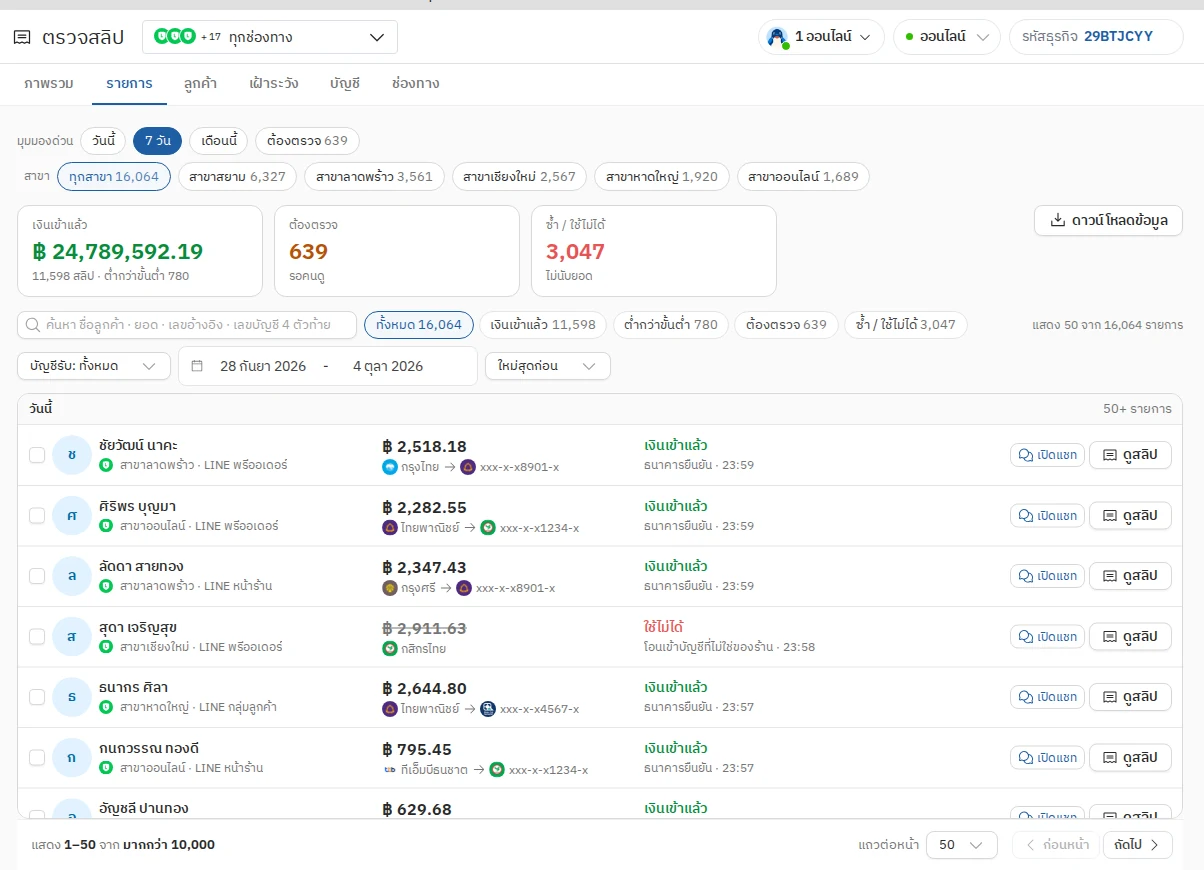Click the ทีเอ็มบีธนชาต bank icon
Screen dimensions: 1204x870
390,770
